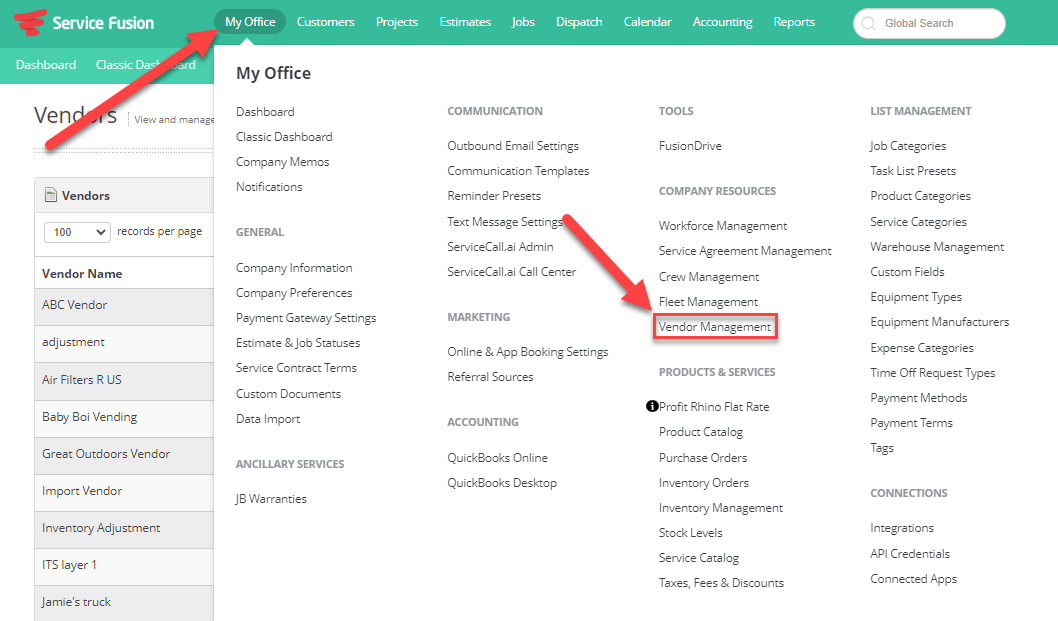Open the Dispatch menu
The image size is (1058, 621).
579,22
